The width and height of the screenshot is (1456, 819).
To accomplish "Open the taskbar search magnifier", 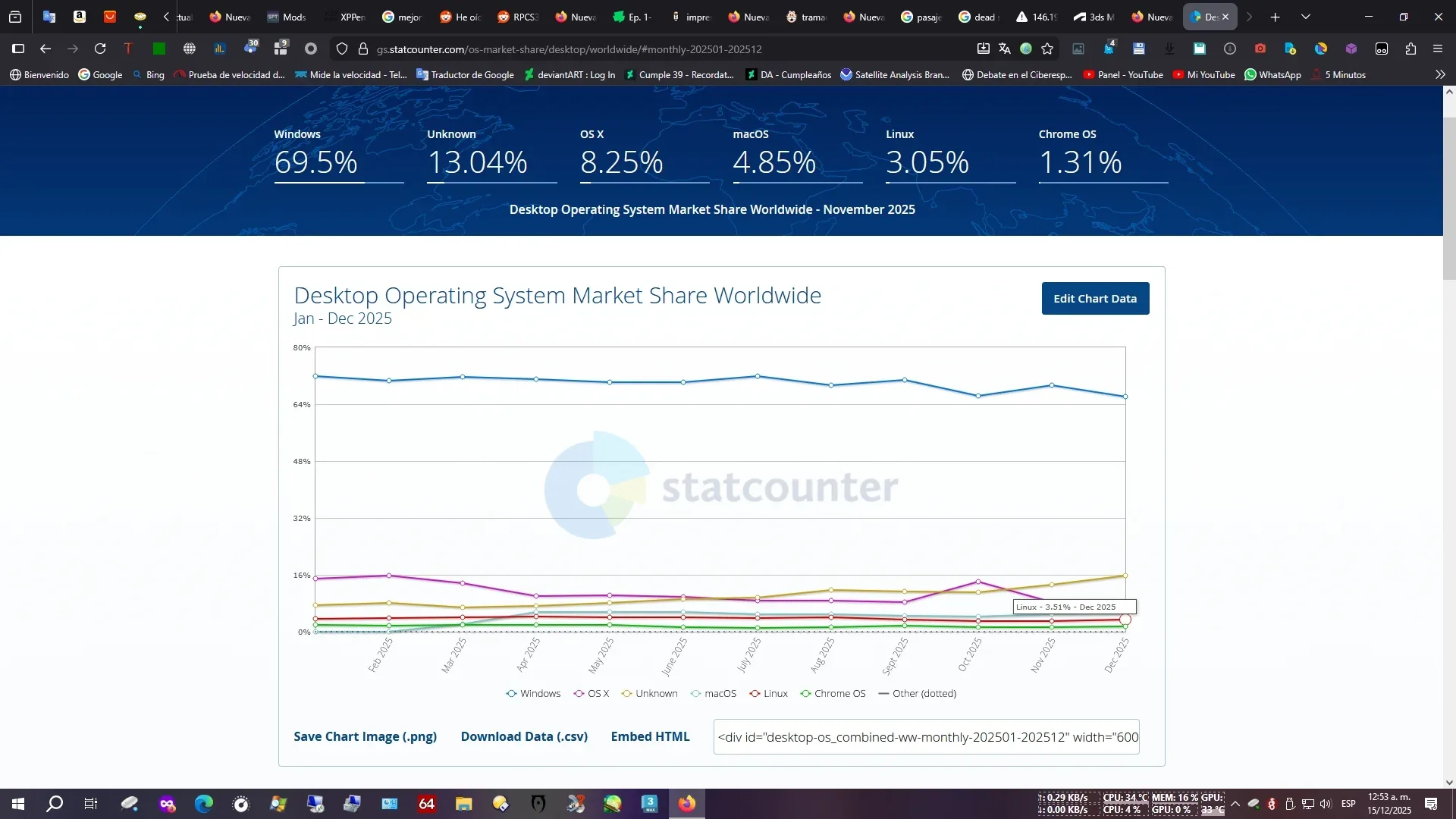I will [x=55, y=804].
